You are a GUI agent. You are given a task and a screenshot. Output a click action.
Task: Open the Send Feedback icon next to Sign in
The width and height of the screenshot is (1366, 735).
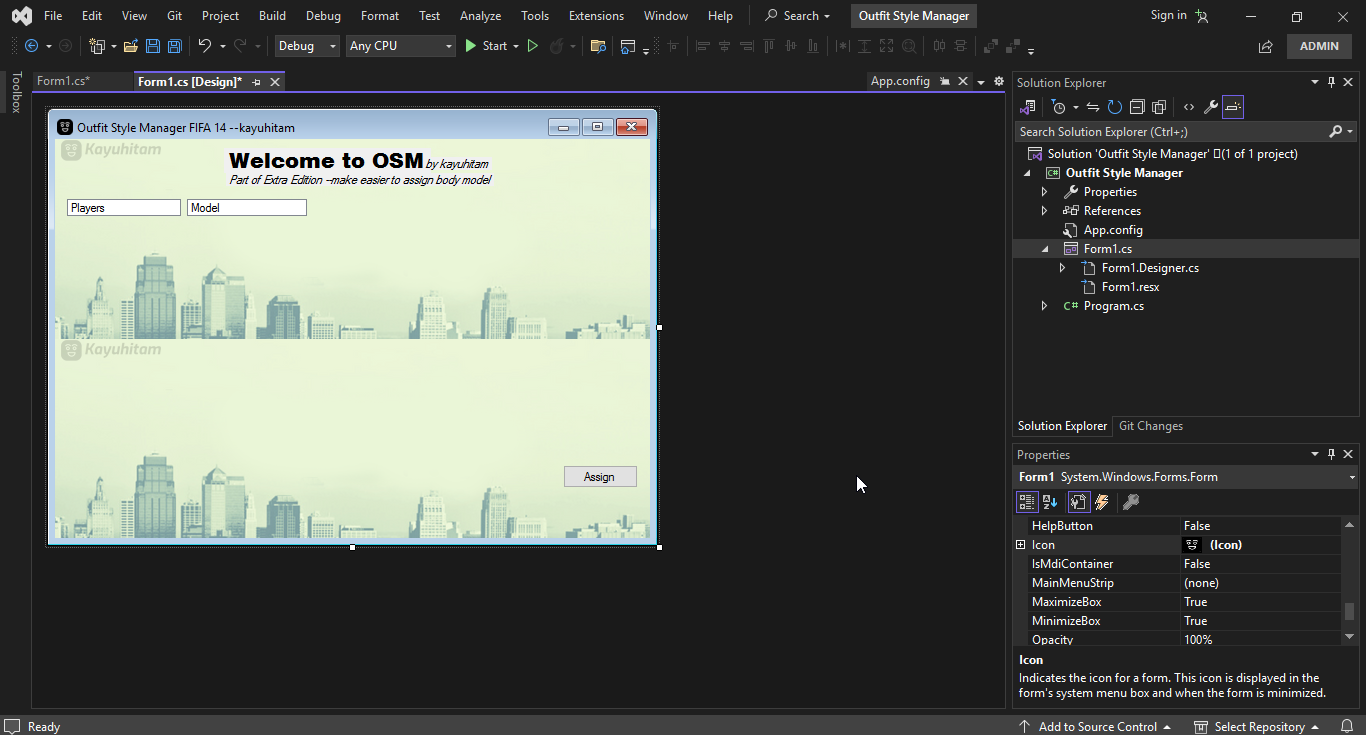pos(1202,16)
